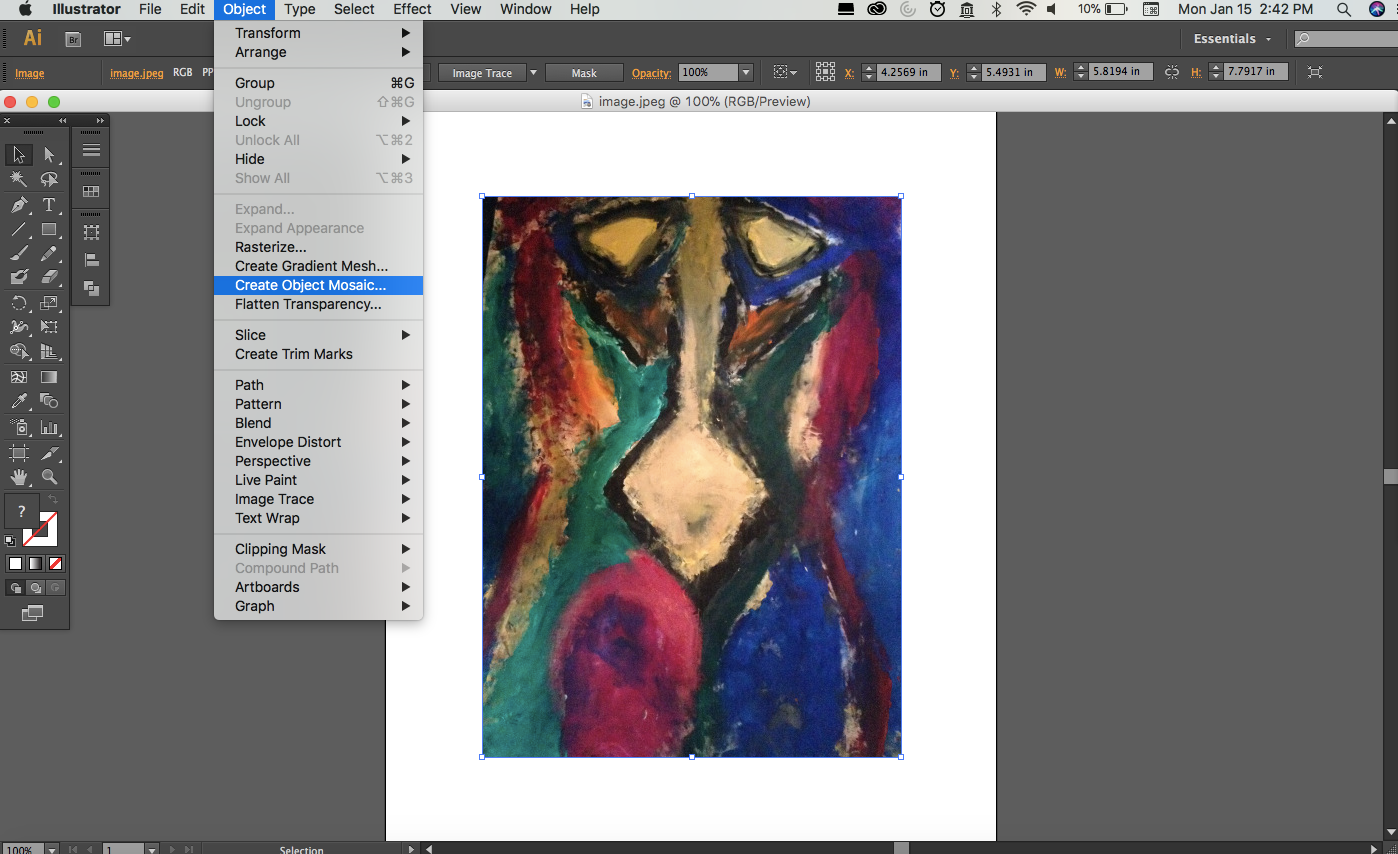
Task: Select the Selection arrow tool
Action: [x=18, y=155]
